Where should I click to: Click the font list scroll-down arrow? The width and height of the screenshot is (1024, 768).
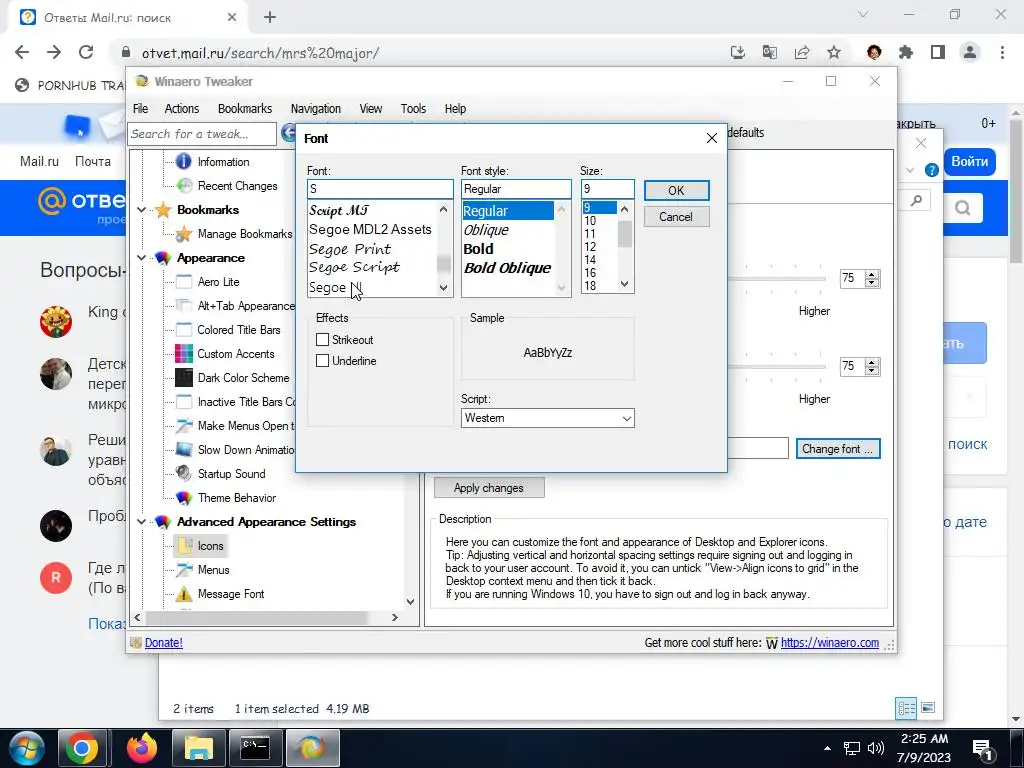[444, 287]
